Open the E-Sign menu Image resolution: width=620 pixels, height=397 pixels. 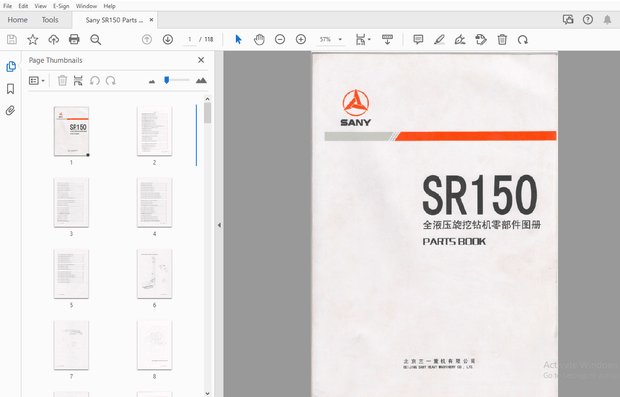click(61, 6)
